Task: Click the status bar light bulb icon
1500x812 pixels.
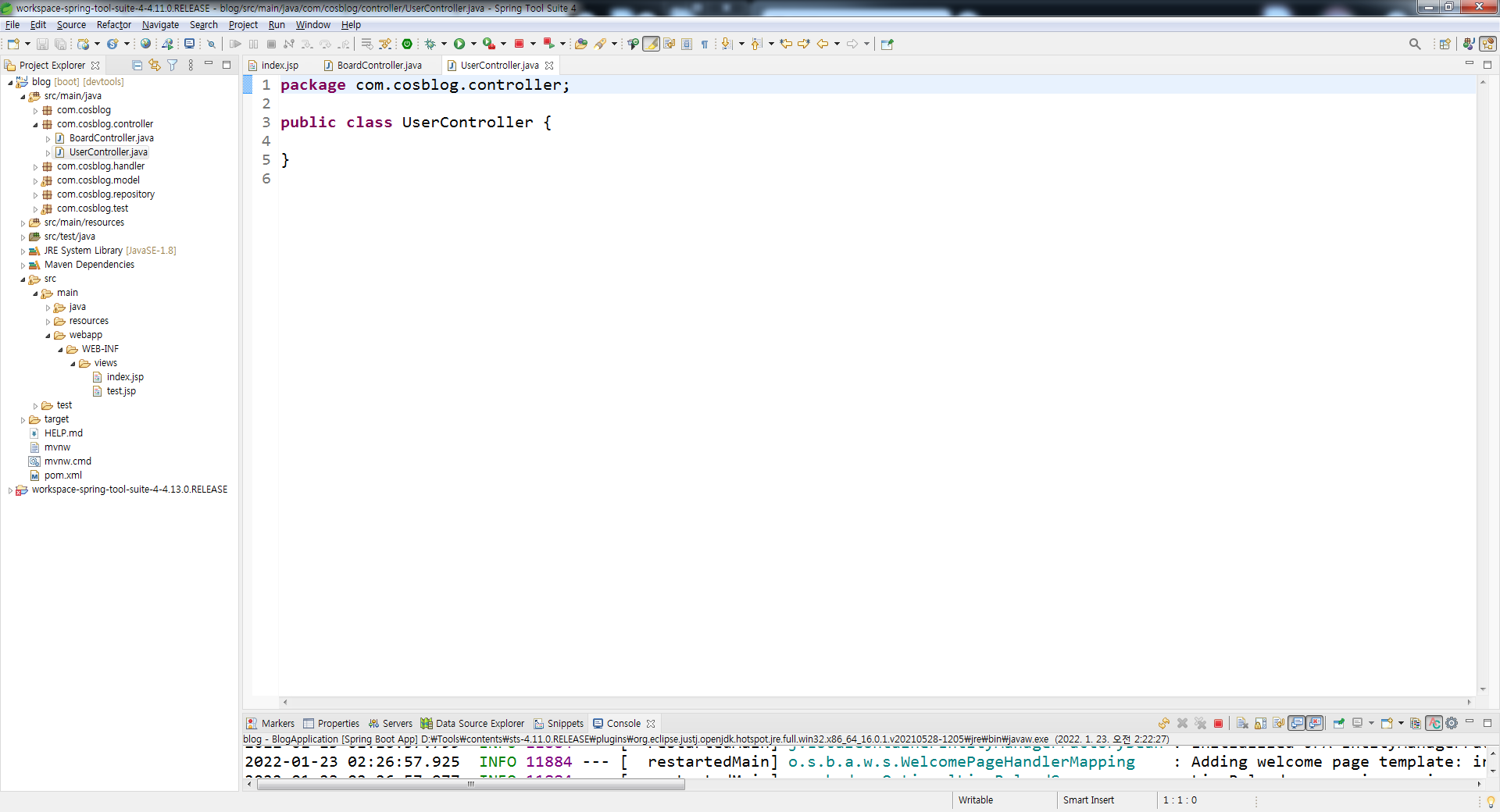Action: click(x=1491, y=801)
